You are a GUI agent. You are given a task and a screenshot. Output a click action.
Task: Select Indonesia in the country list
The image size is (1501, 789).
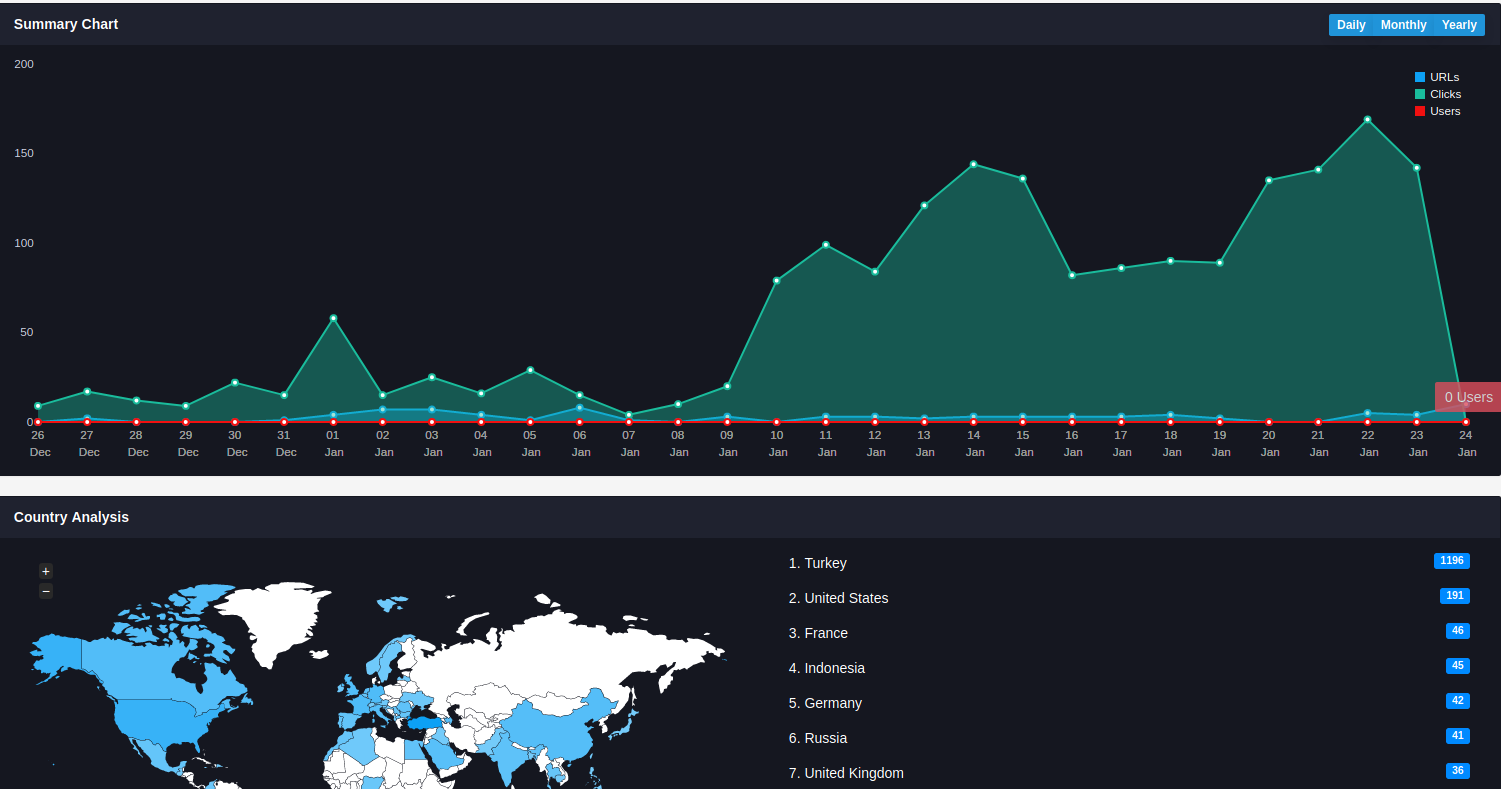tap(834, 668)
